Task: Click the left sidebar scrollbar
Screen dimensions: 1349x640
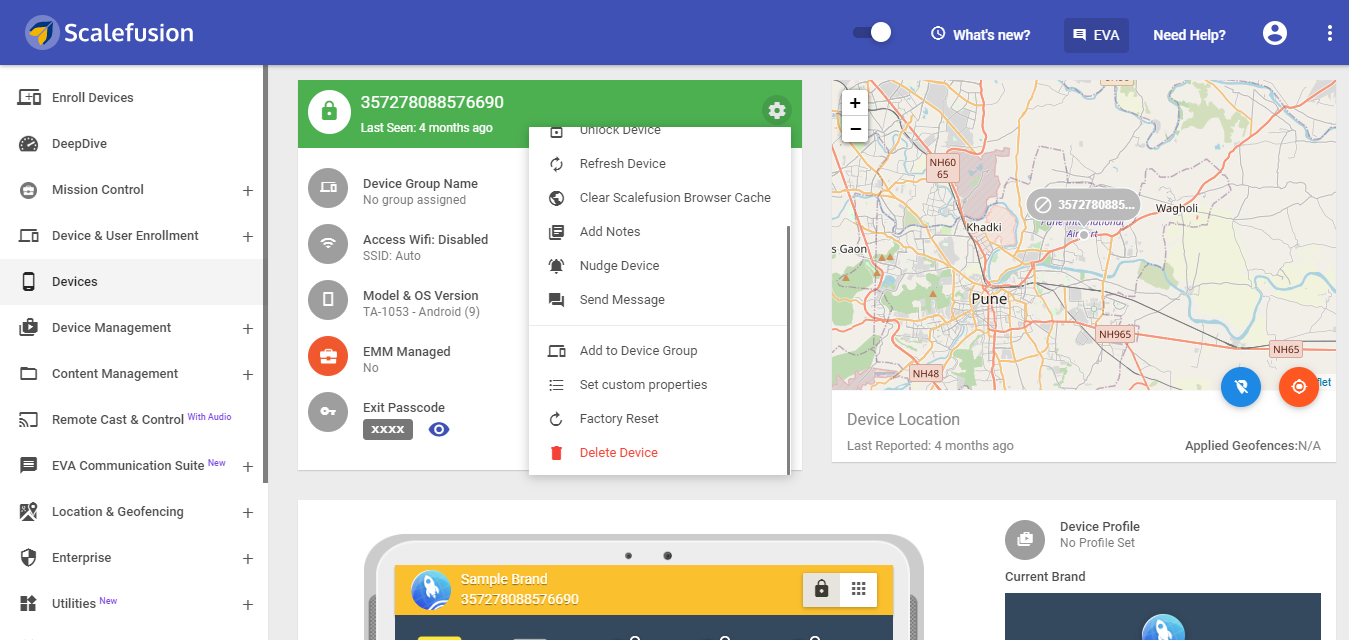Action: 266,274
